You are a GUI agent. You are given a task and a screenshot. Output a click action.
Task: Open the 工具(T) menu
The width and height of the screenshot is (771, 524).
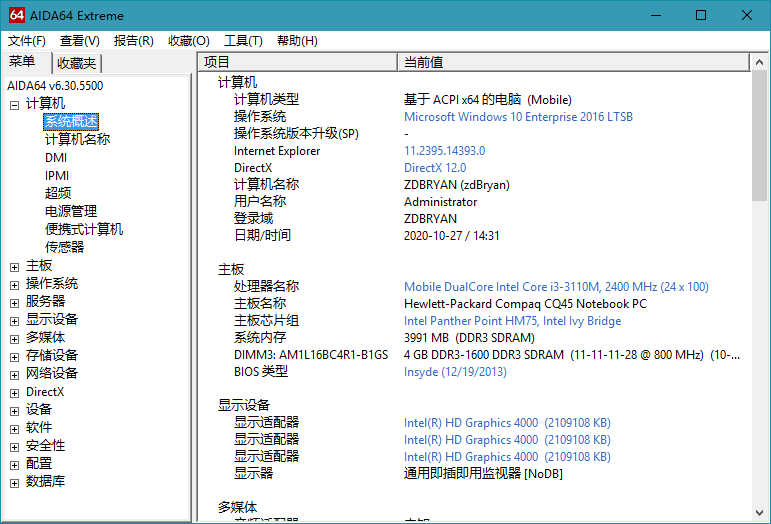tap(243, 41)
